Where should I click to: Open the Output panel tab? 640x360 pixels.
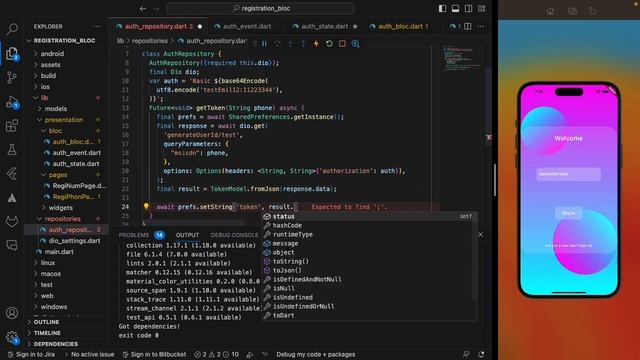pos(187,235)
